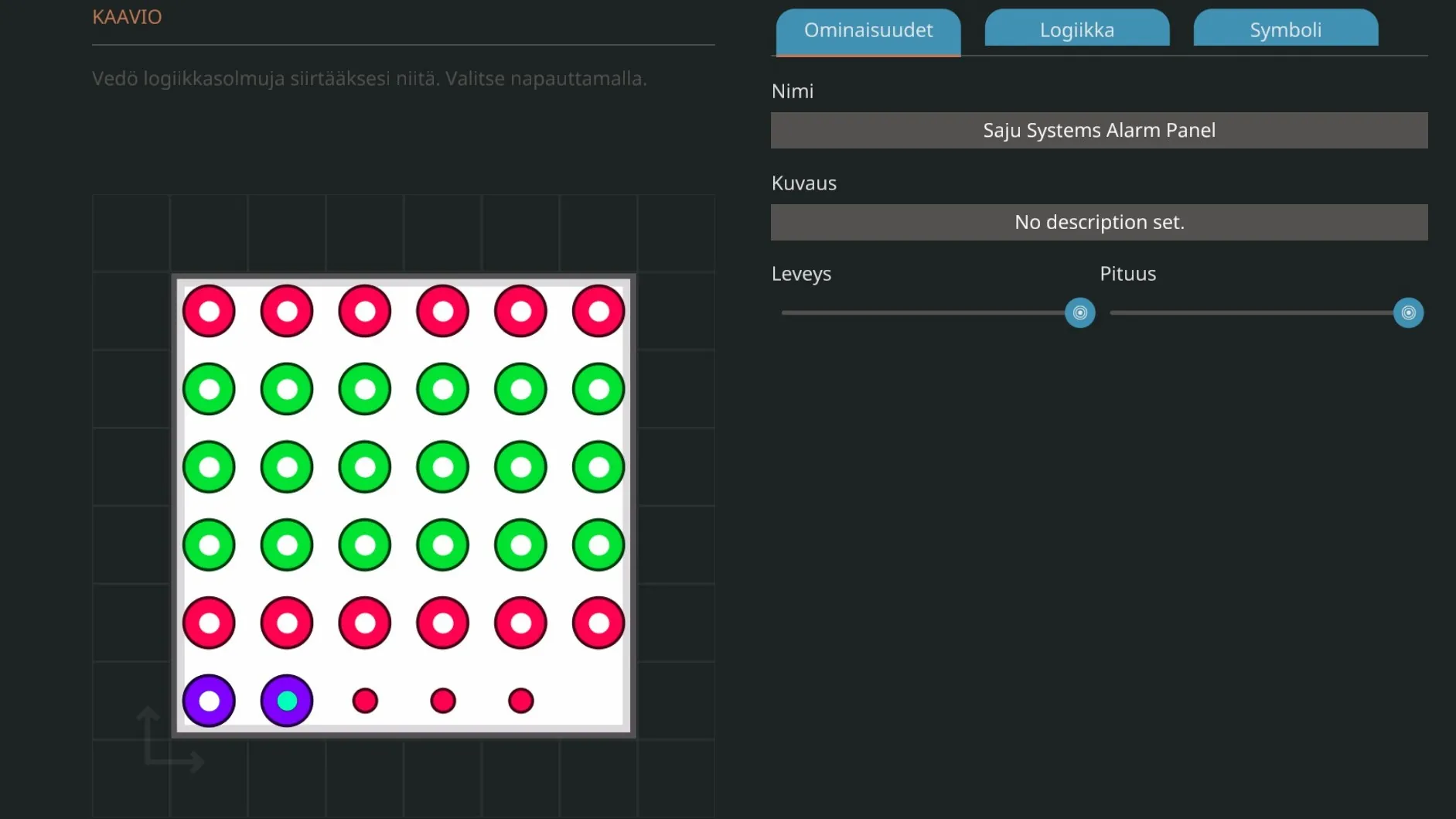Click the Pituus slider handle
Viewport: 1456px width, 819px height.
click(x=1408, y=312)
